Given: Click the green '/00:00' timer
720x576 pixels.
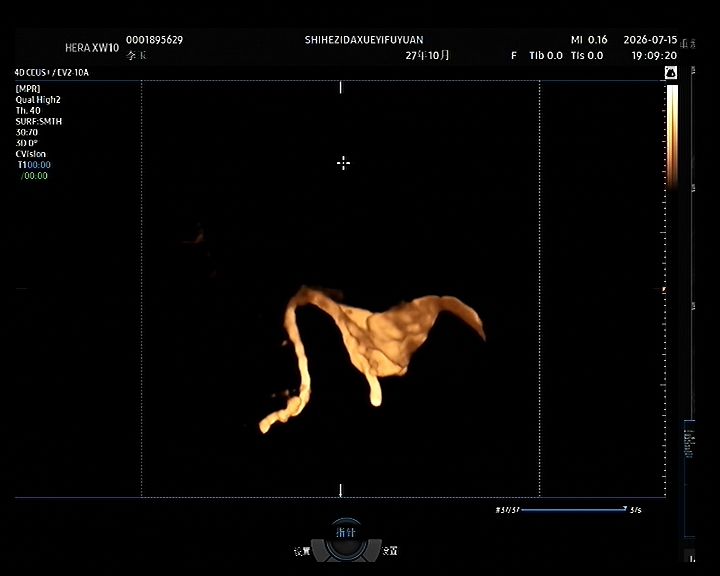Looking at the screenshot, I should click(x=34, y=176).
